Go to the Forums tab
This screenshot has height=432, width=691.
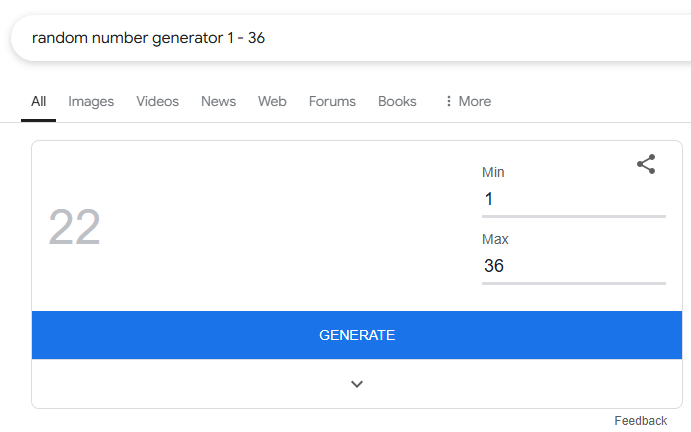point(332,101)
